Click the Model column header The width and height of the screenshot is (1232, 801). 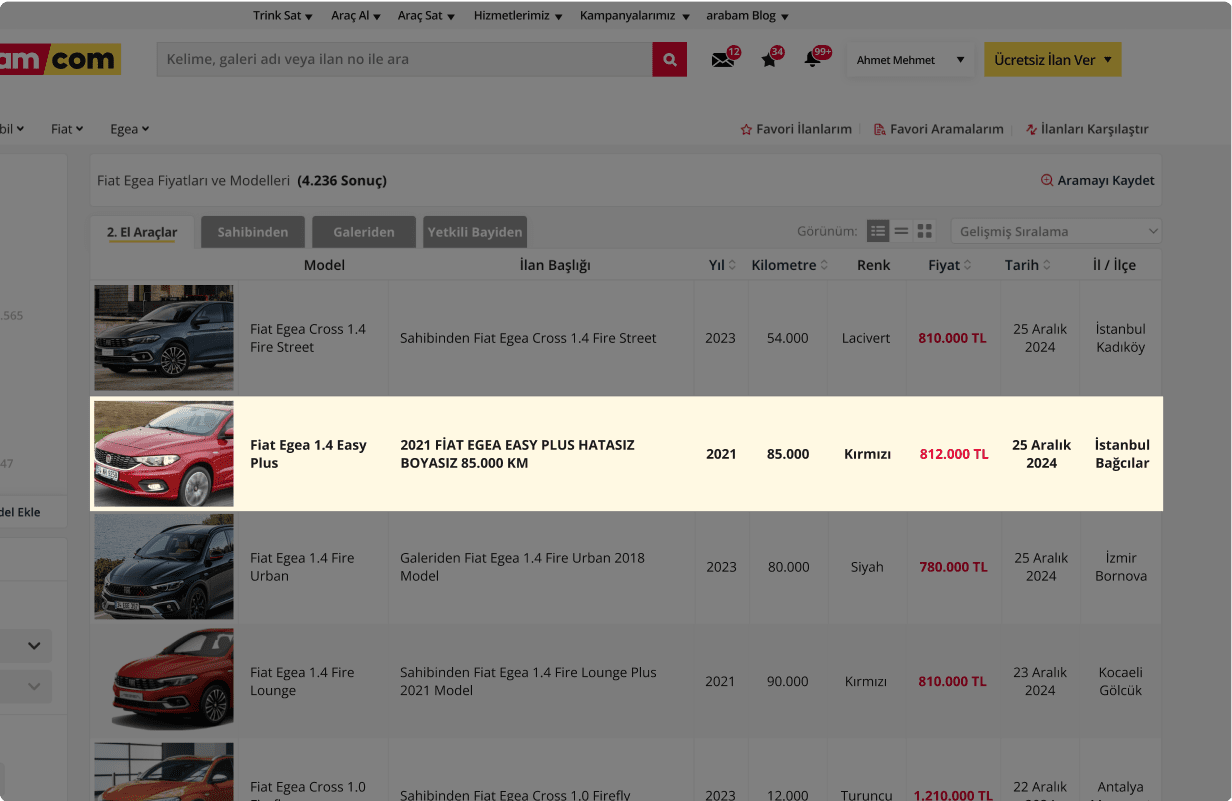click(x=324, y=265)
